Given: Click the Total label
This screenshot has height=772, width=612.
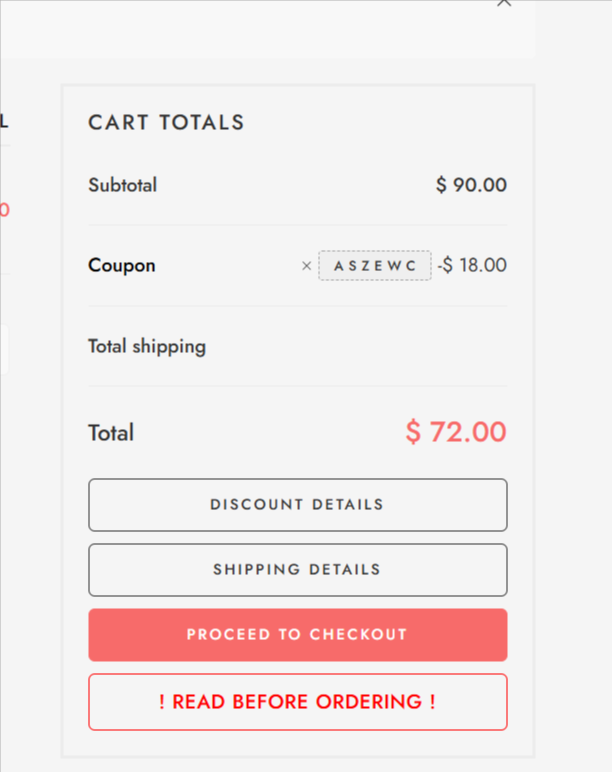Looking at the screenshot, I should pos(110,433).
